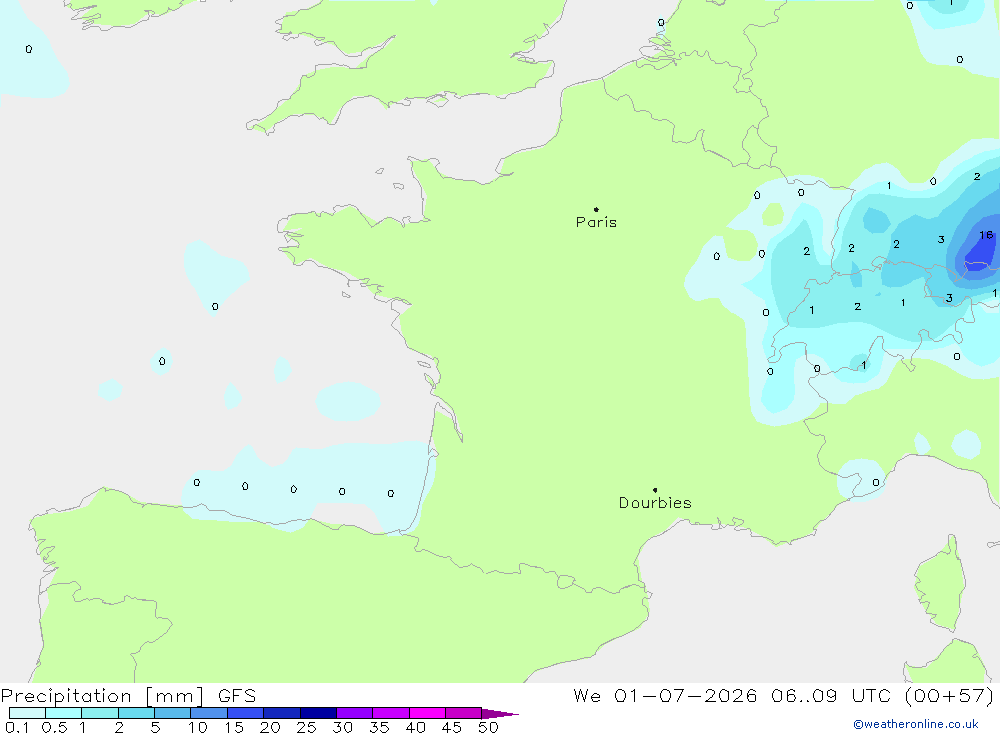
Task: Pick the 45–50 mm legend color swatch
Action: (x=464, y=713)
